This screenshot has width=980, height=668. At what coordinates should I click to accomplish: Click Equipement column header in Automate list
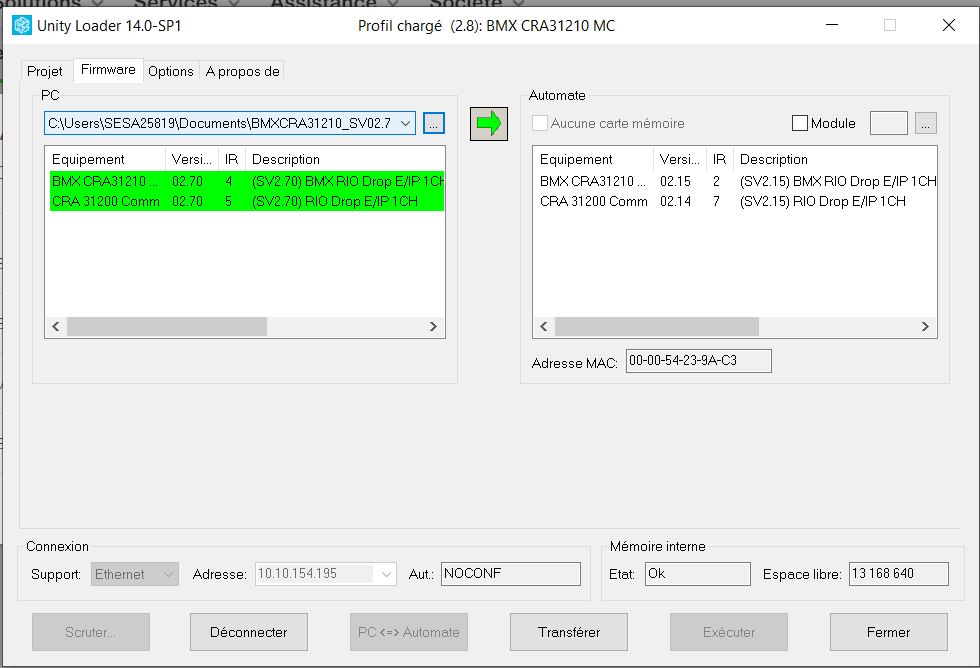(593, 159)
